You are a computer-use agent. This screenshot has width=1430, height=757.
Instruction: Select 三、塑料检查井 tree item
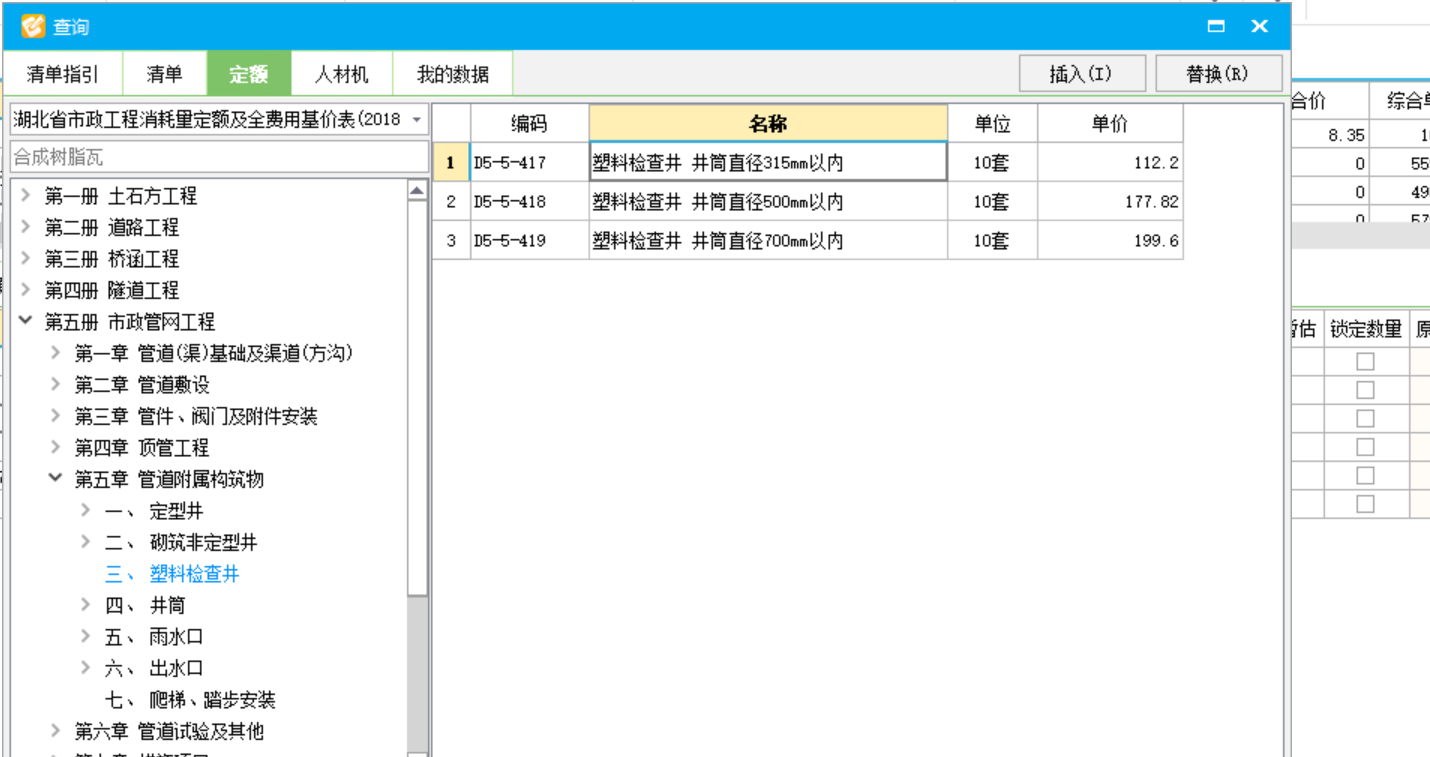point(172,574)
